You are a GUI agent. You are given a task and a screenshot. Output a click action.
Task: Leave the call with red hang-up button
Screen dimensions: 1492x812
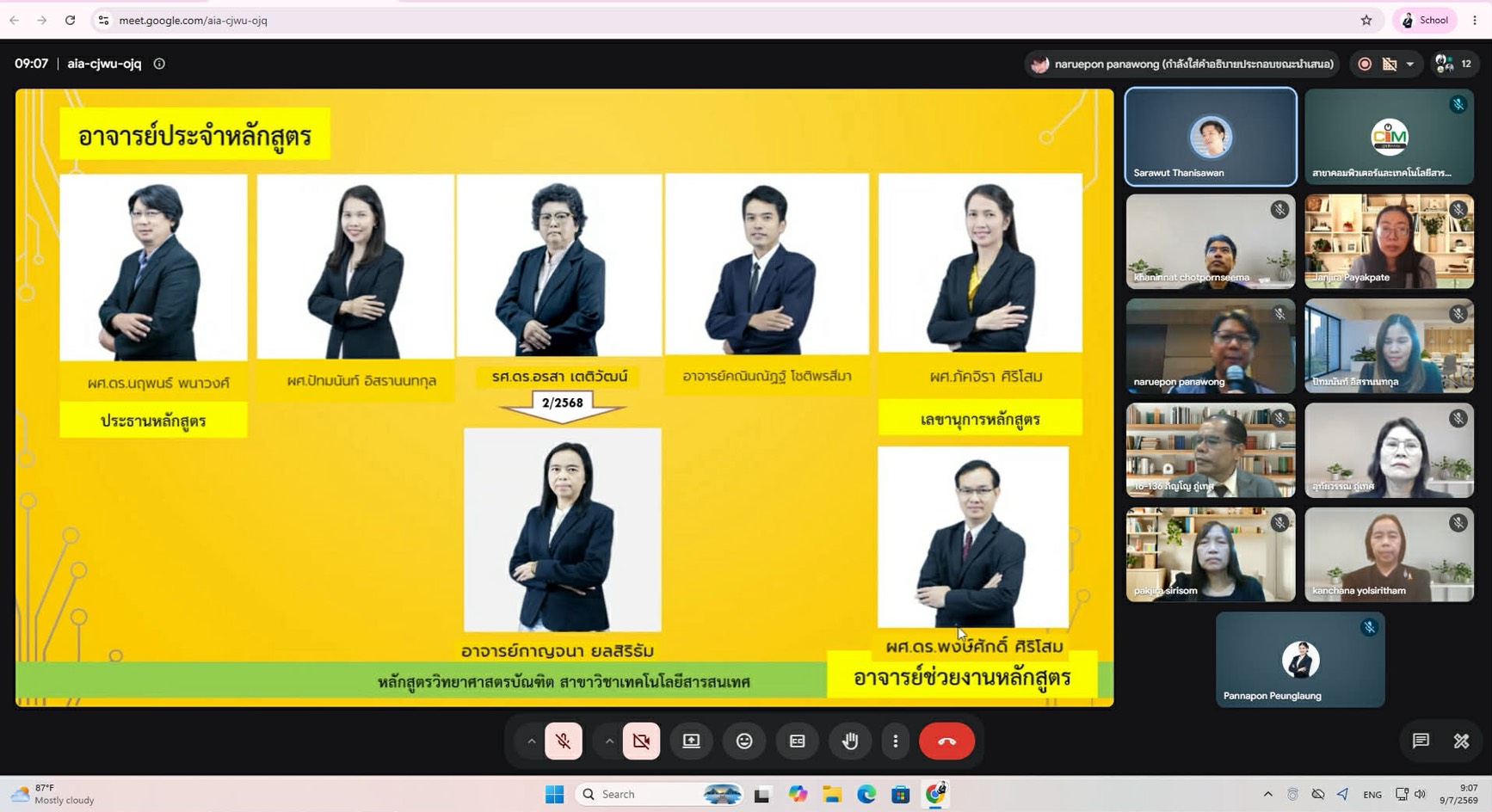(946, 741)
